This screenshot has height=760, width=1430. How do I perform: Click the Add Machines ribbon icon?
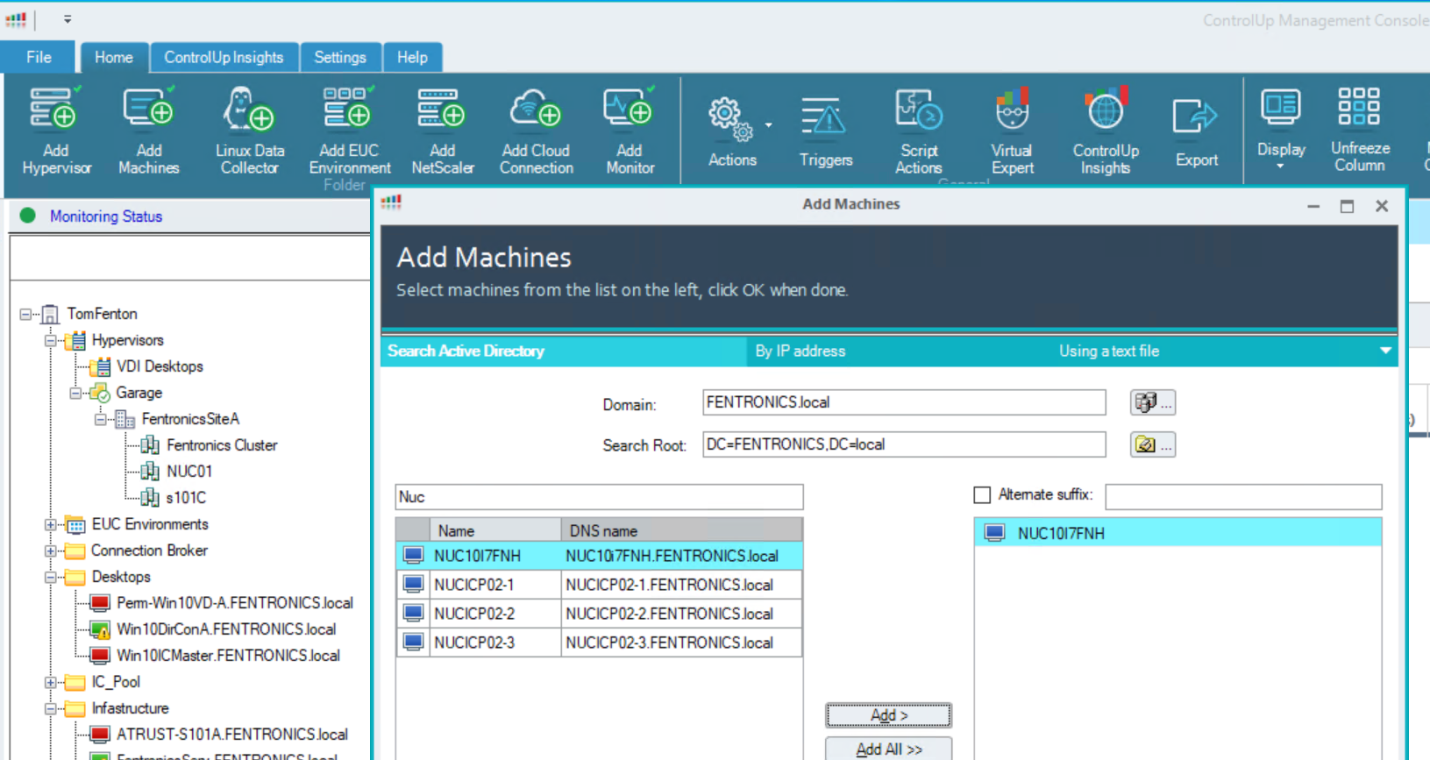[148, 109]
